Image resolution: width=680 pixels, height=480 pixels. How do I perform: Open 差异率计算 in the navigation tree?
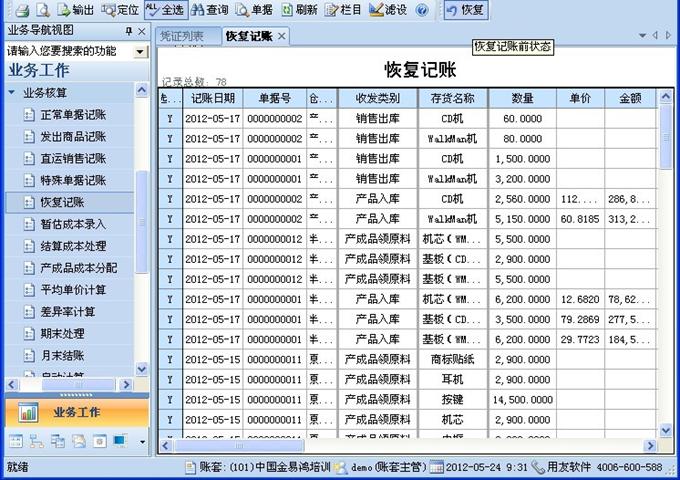[68, 311]
